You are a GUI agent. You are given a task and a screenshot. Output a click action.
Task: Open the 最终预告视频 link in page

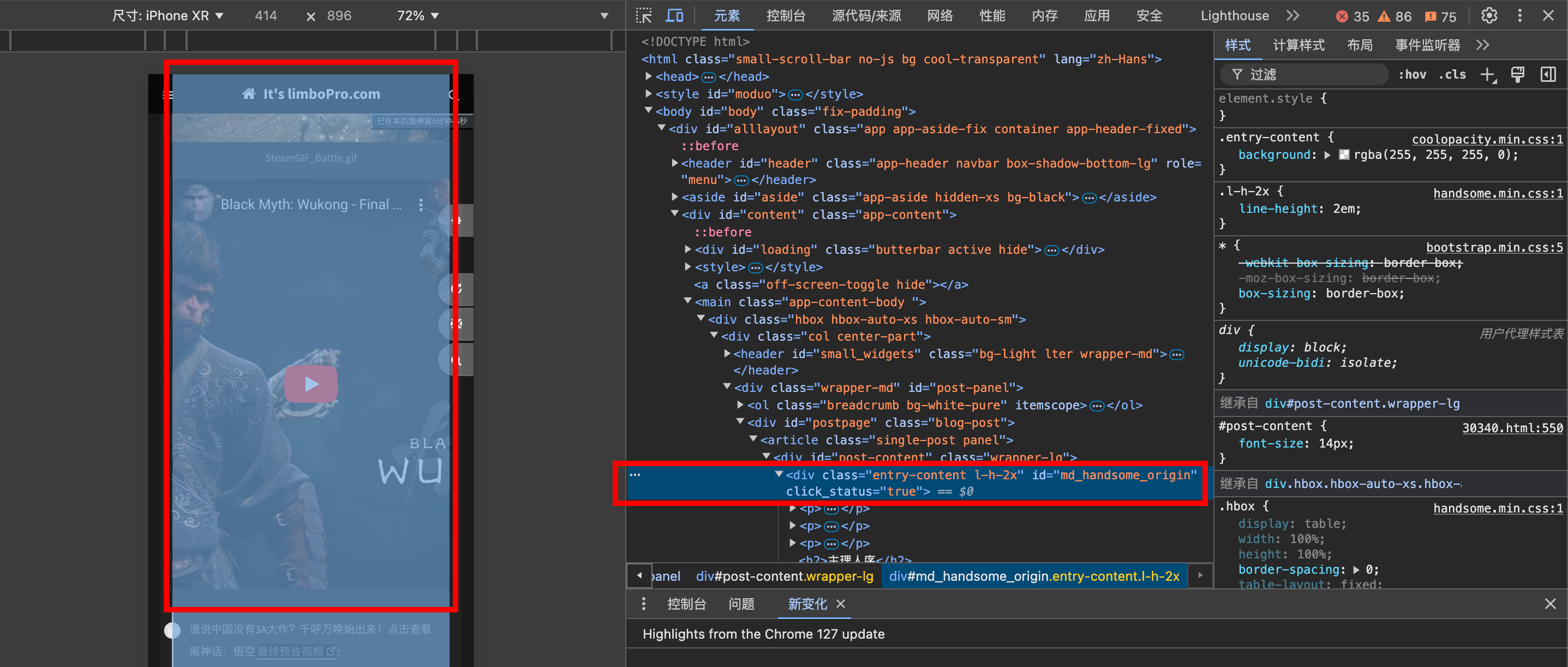(296, 651)
